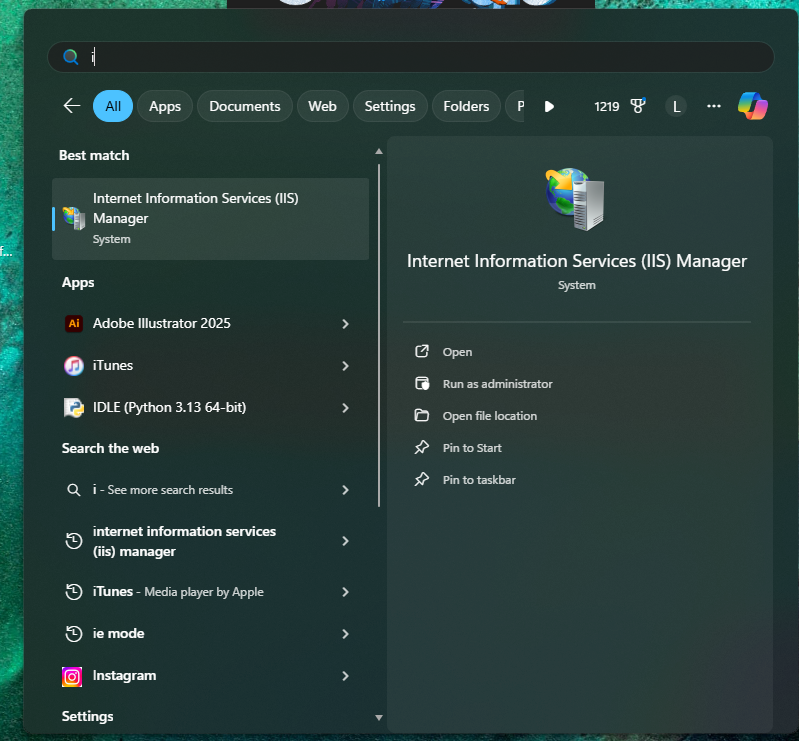
Task: Expand Adobe Illustrator 2025 details chevron
Action: 345,324
